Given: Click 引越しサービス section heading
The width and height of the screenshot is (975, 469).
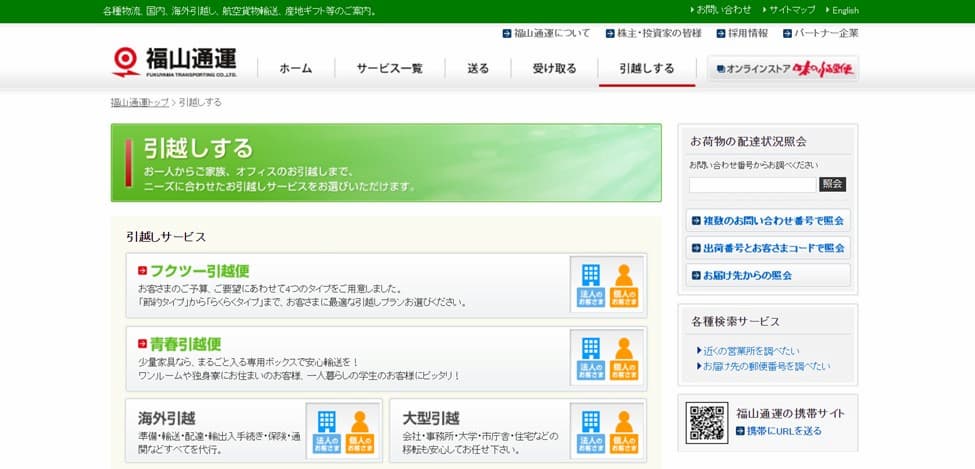Looking at the screenshot, I should pos(166,237).
